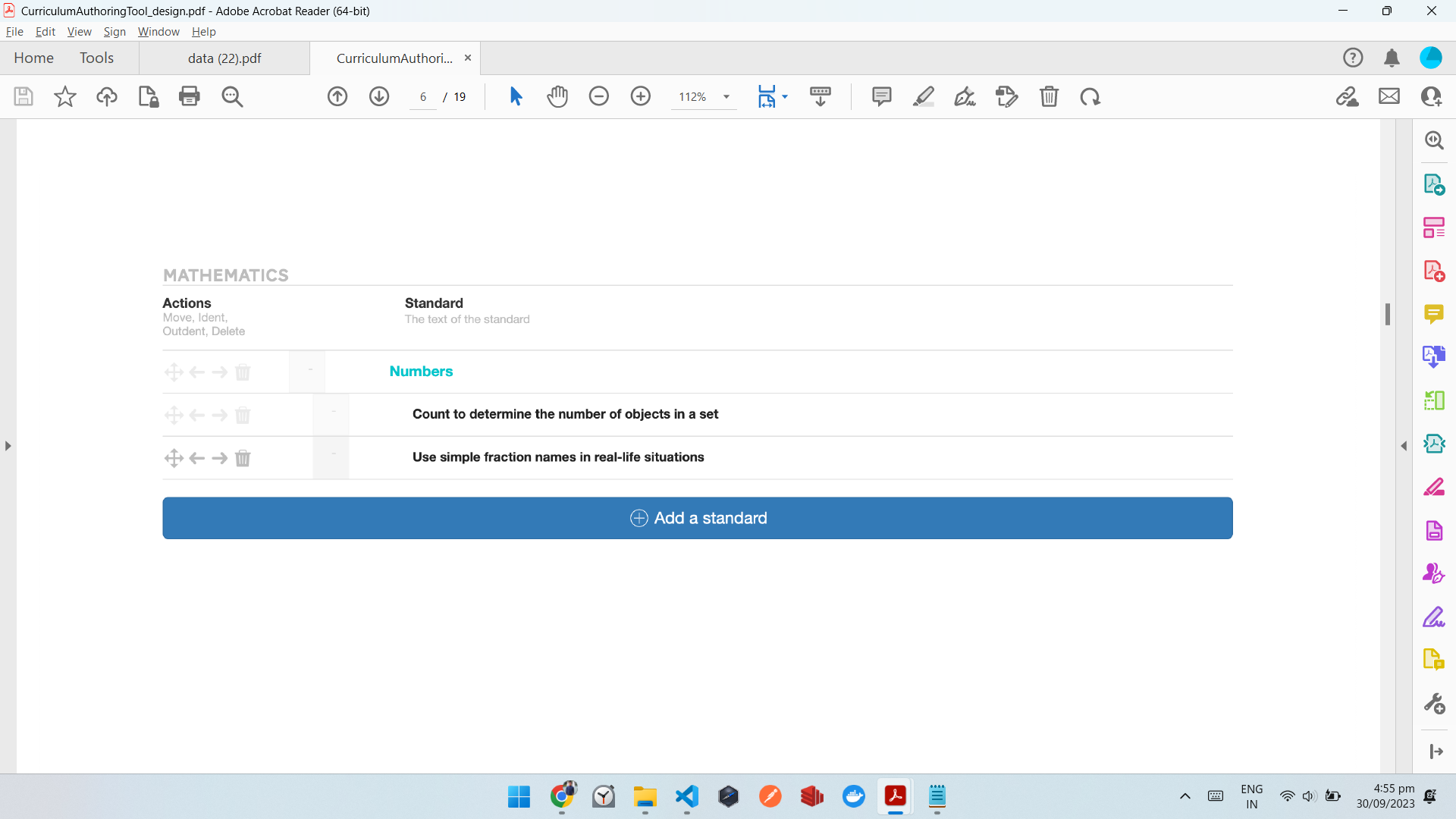Click the Delete trash toolbar icon
1456x819 pixels.
point(1049,96)
